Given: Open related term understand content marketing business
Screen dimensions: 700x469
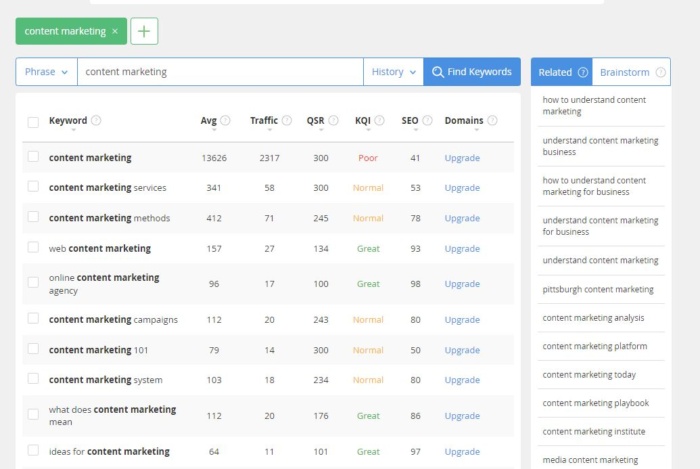Looking at the screenshot, I should 600,146.
